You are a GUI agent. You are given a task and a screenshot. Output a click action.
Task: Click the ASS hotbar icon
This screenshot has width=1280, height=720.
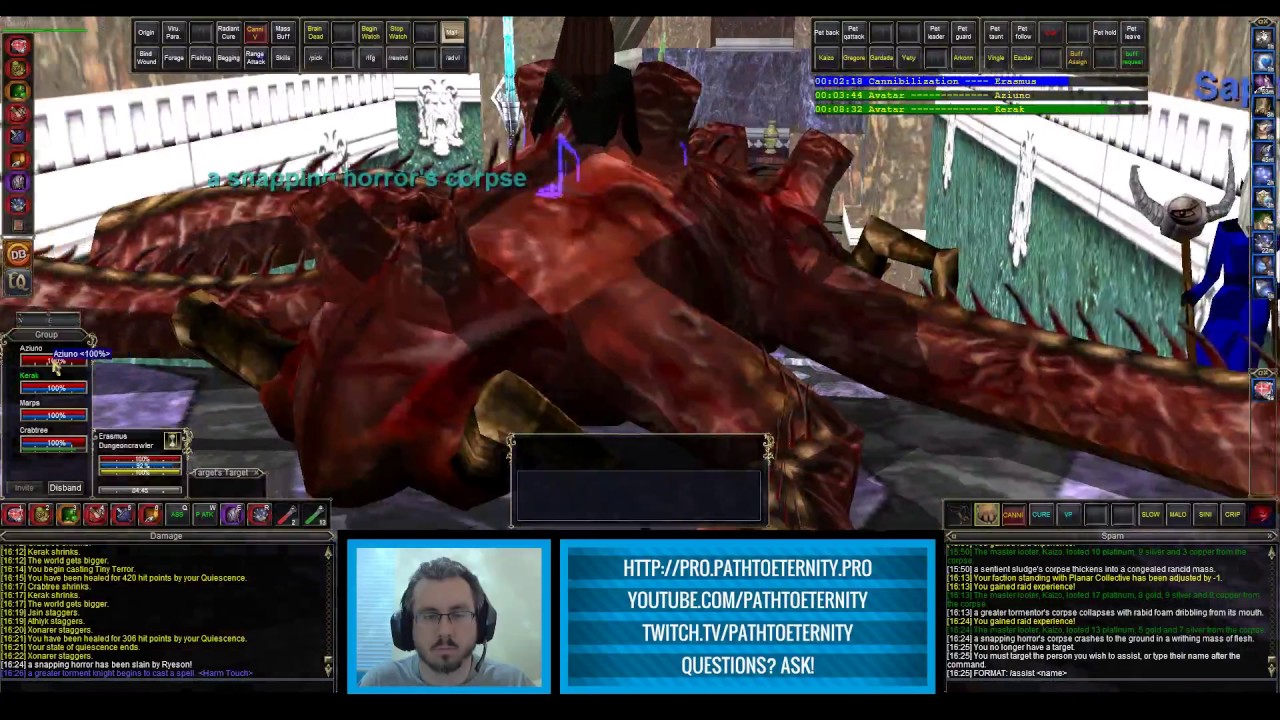[x=177, y=515]
